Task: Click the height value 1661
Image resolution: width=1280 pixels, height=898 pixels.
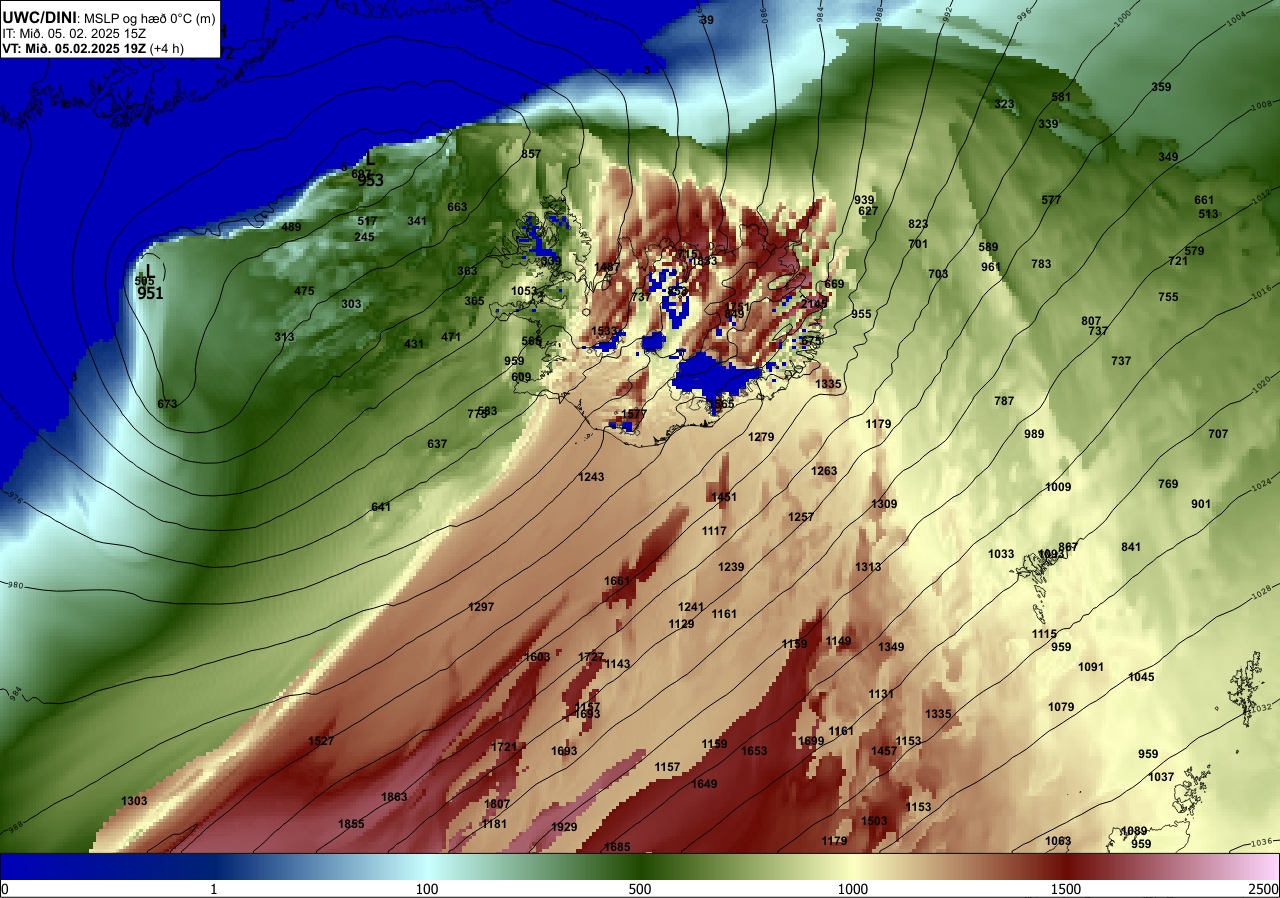Action: coord(617,581)
